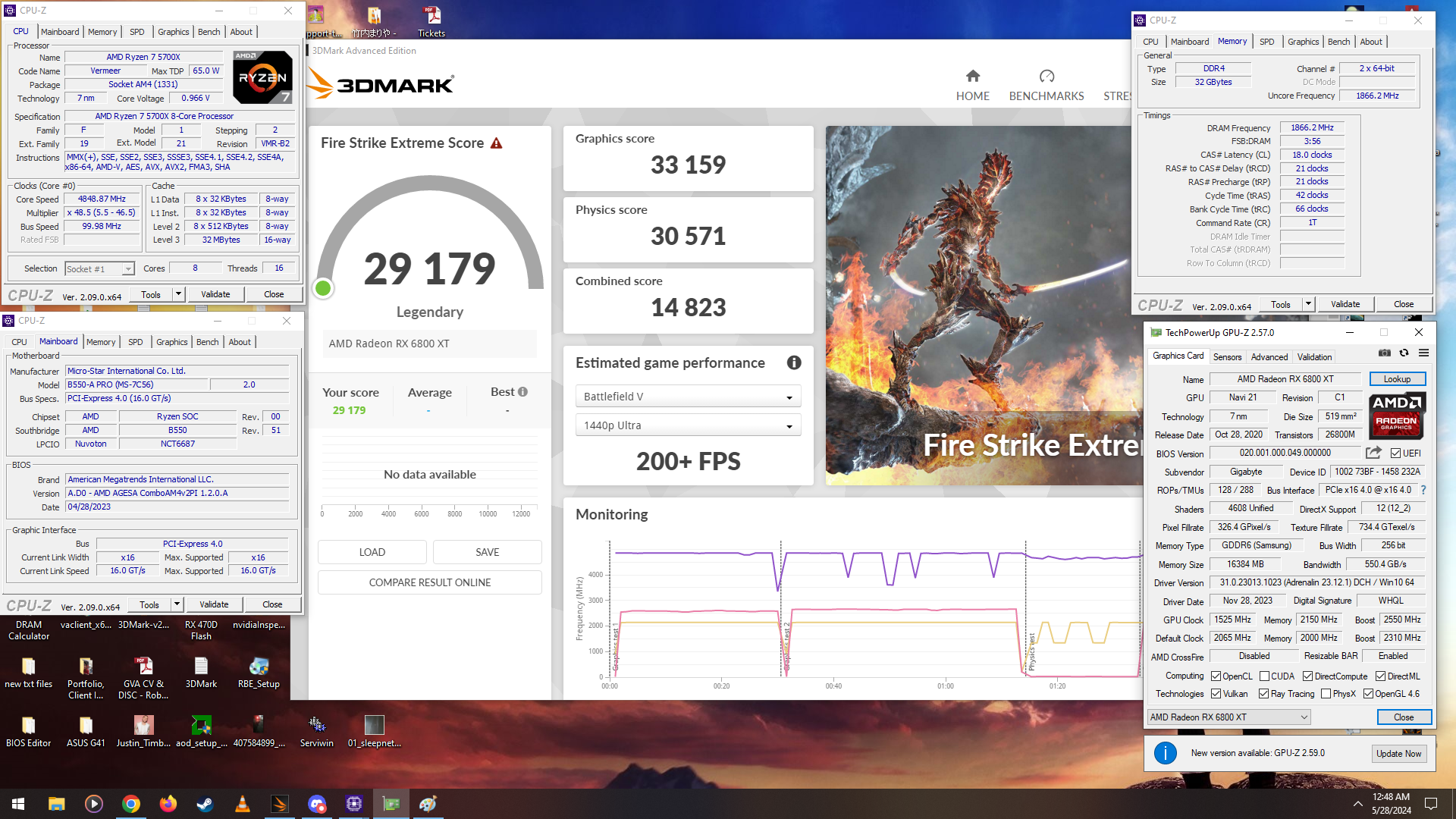Click COMPARE RESULT ONLINE
1456x819 pixels.
pos(430,582)
